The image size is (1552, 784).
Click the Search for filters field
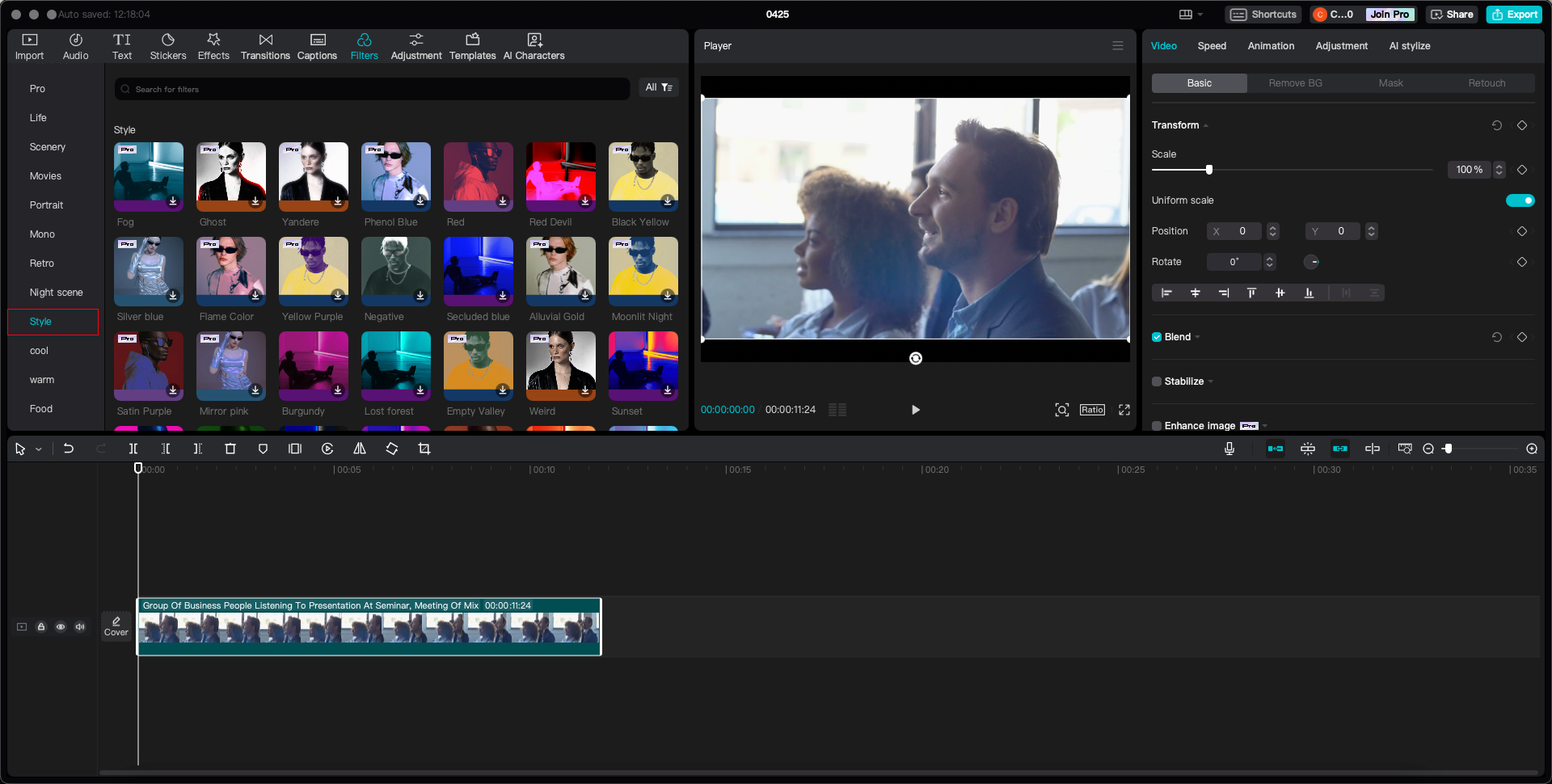point(372,89)
